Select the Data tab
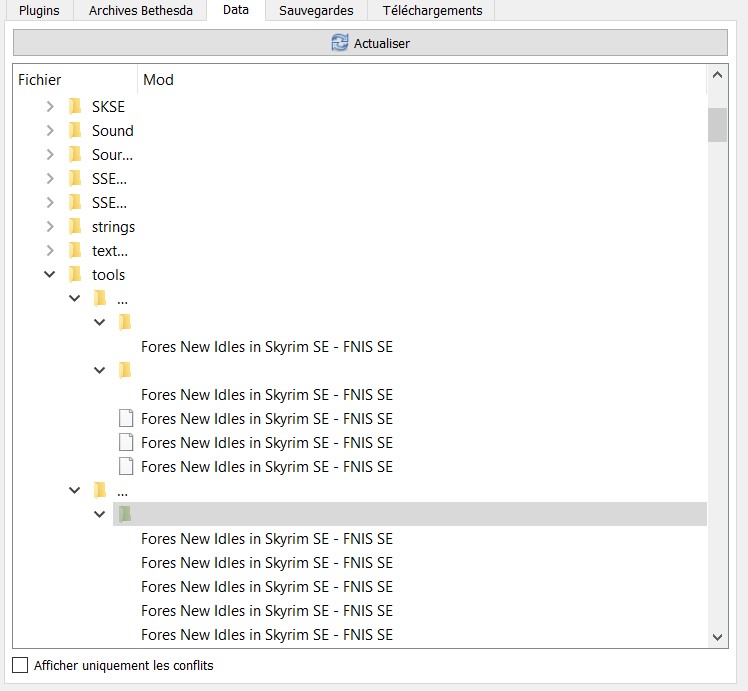The width and height of the screenshot is (748, 691). click(x=236, y=10)
